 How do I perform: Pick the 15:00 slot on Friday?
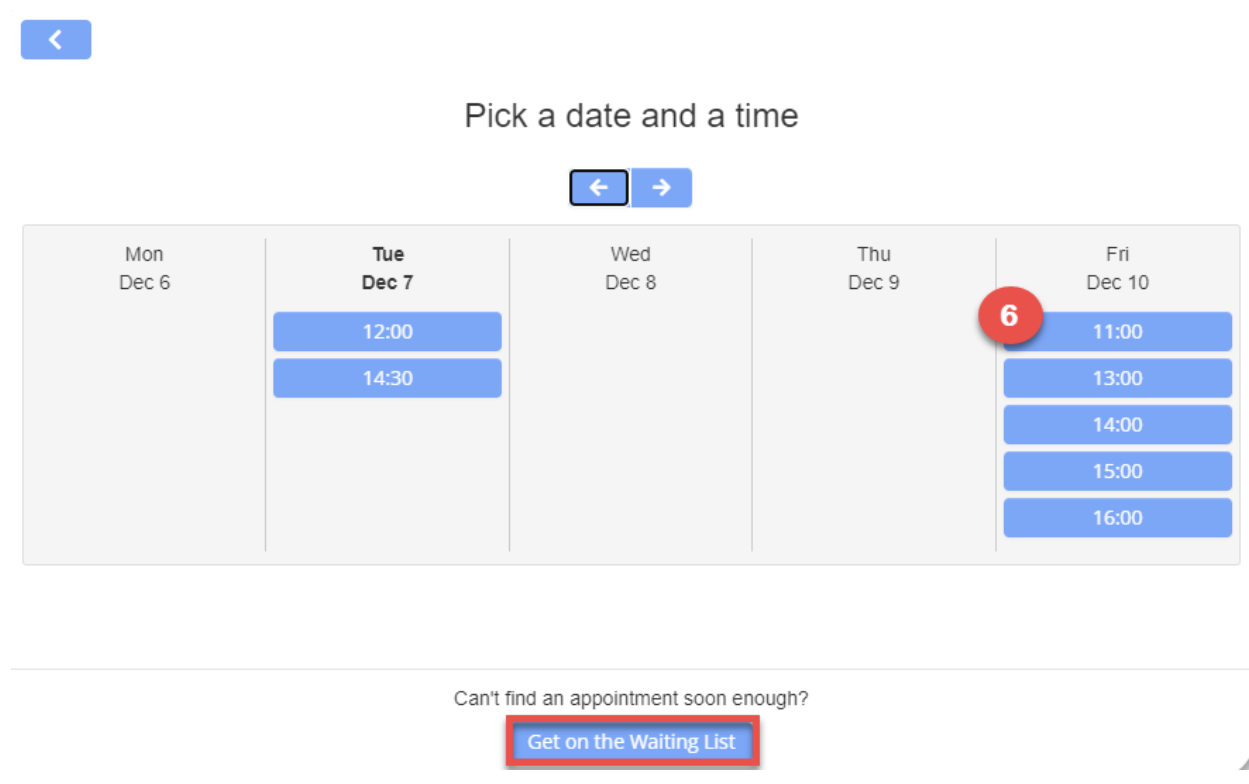[1117, 471]
